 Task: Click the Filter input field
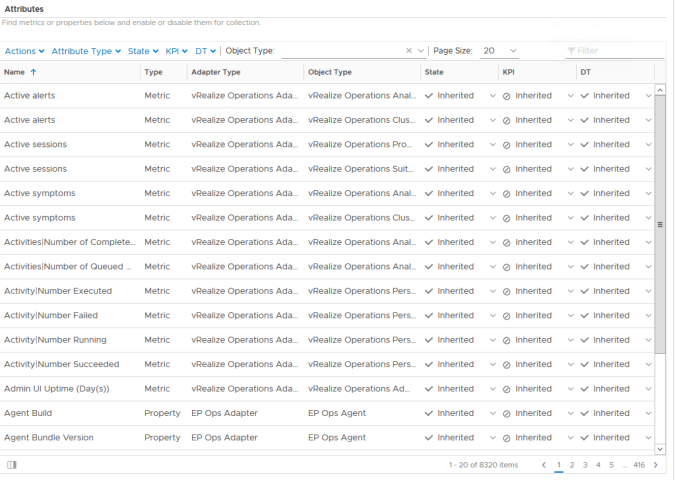[615, 51]
